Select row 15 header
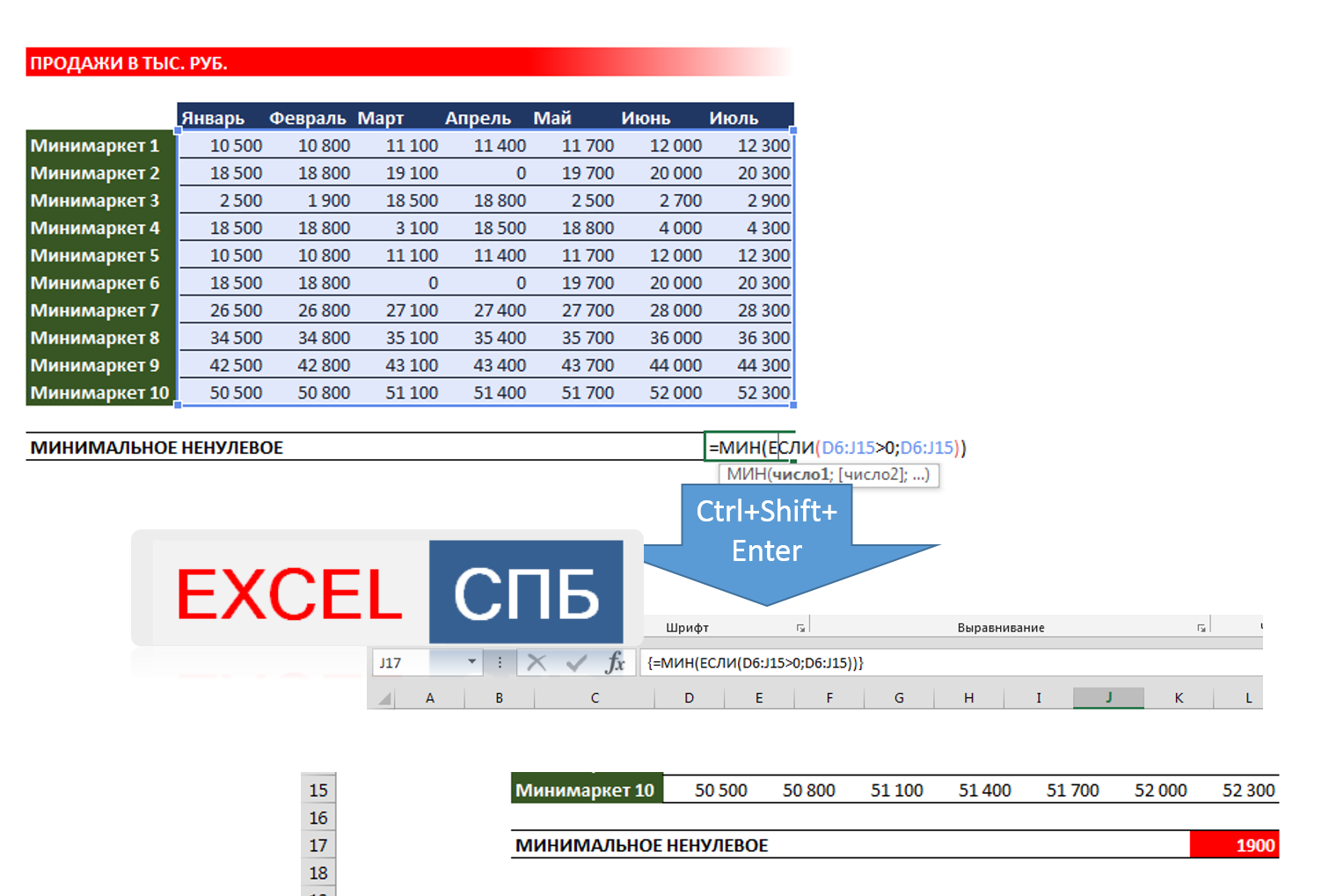This screenshot has width=1329, height=896. pyautogui.click(x=318, y=790)
